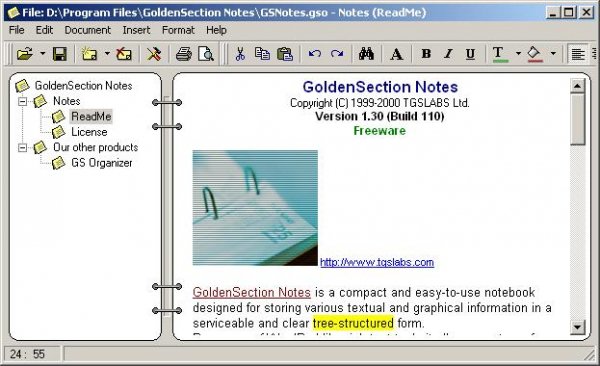
Task: Close the GoldenSection Notes window
Action: 587,13
